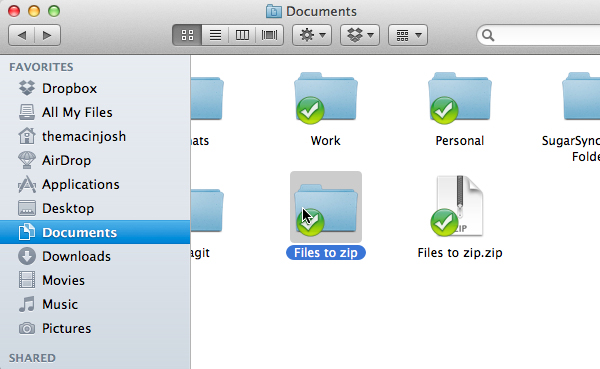Click the Finder search field
The height and width of the screenshot is (369, 600).
click(539, 35)
